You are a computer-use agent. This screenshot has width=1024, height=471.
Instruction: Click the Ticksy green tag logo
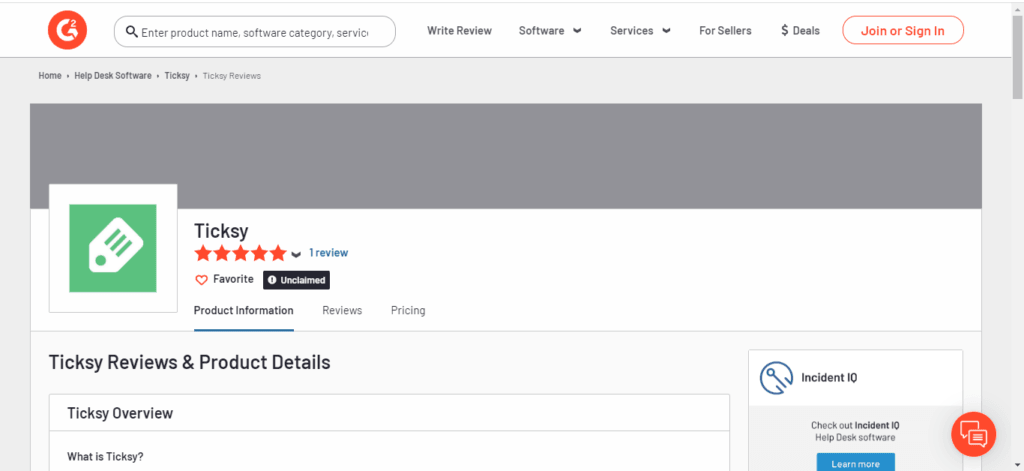(x=113, y=248)
